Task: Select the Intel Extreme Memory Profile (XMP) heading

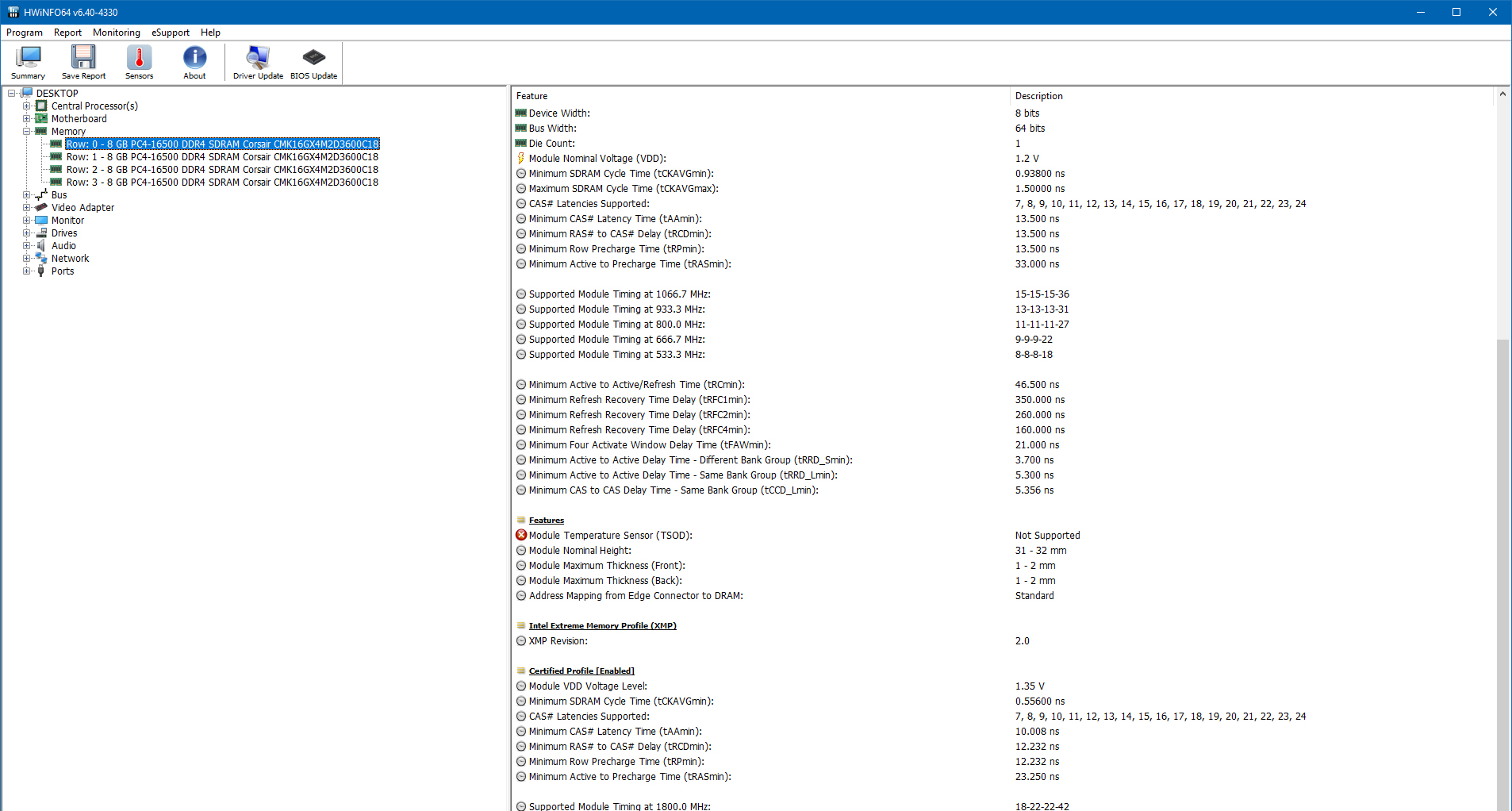Action: [x=603, y=625]
